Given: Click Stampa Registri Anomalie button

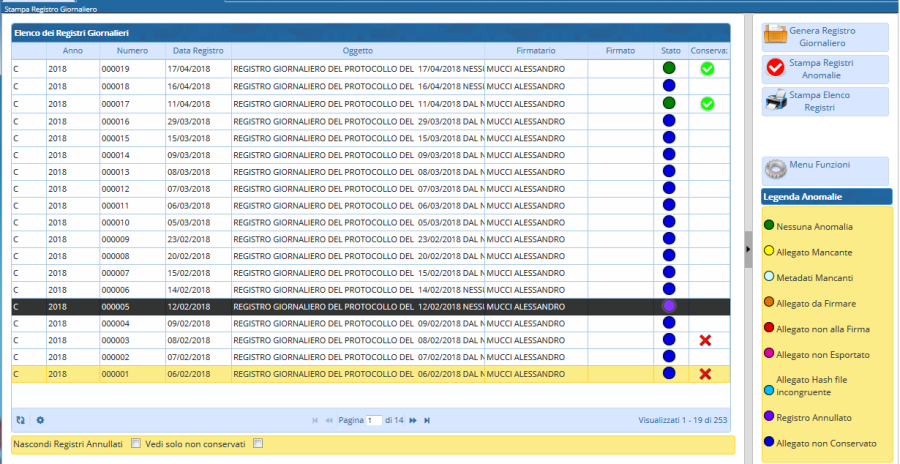Looking at the screenshot, I should [825, 69].
